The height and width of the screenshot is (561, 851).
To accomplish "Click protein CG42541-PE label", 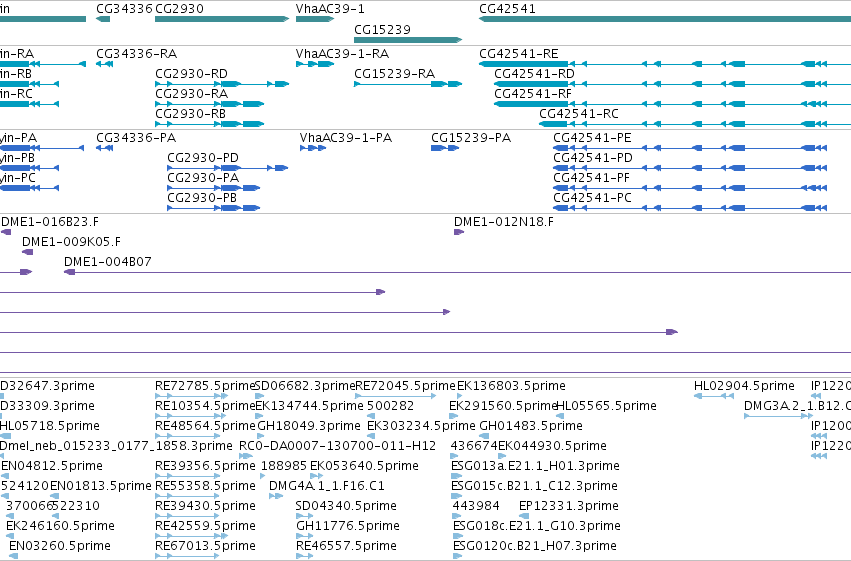I will click(592, 138).
